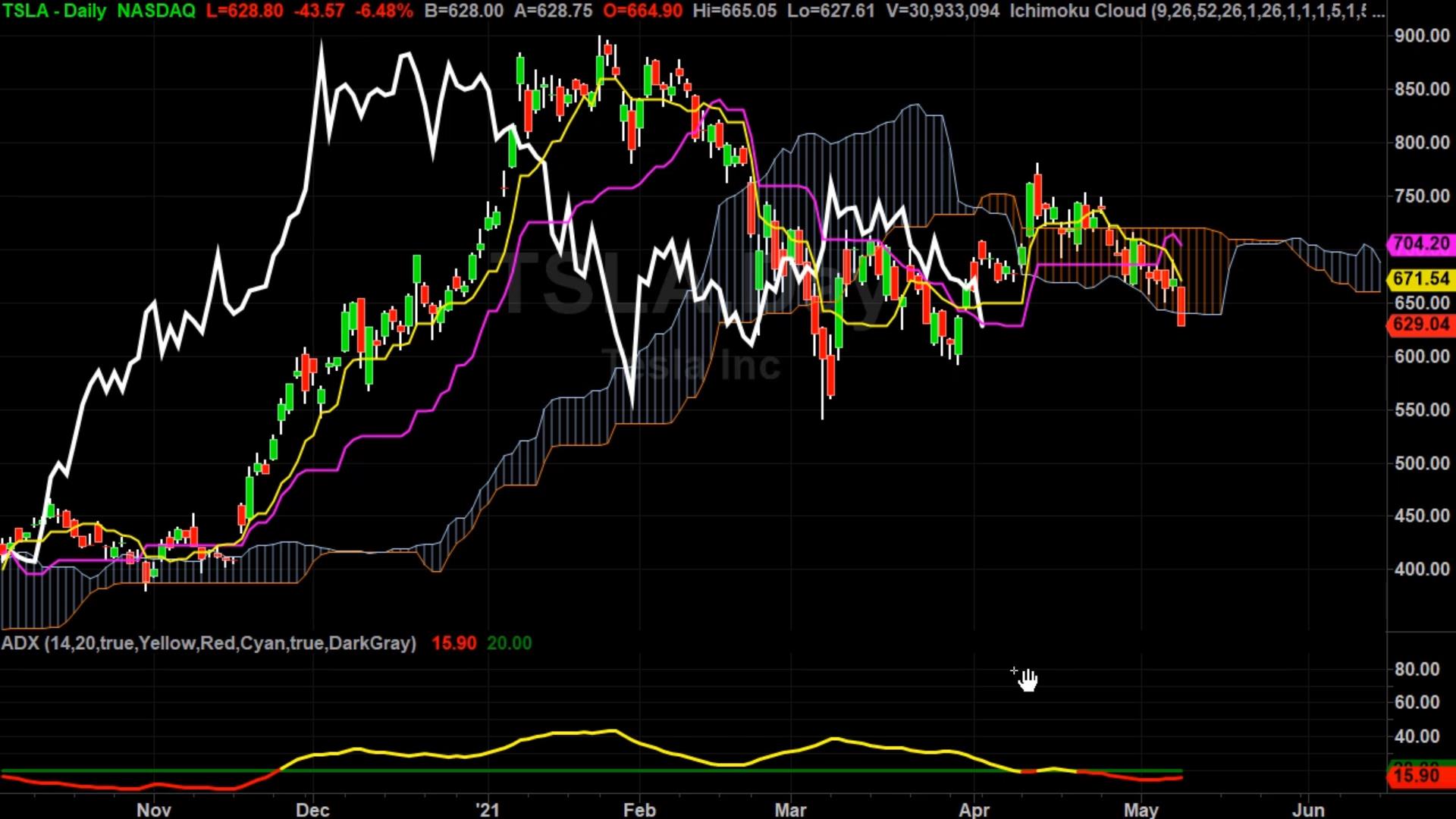Click the ask value A=628.75

point(553,11)
